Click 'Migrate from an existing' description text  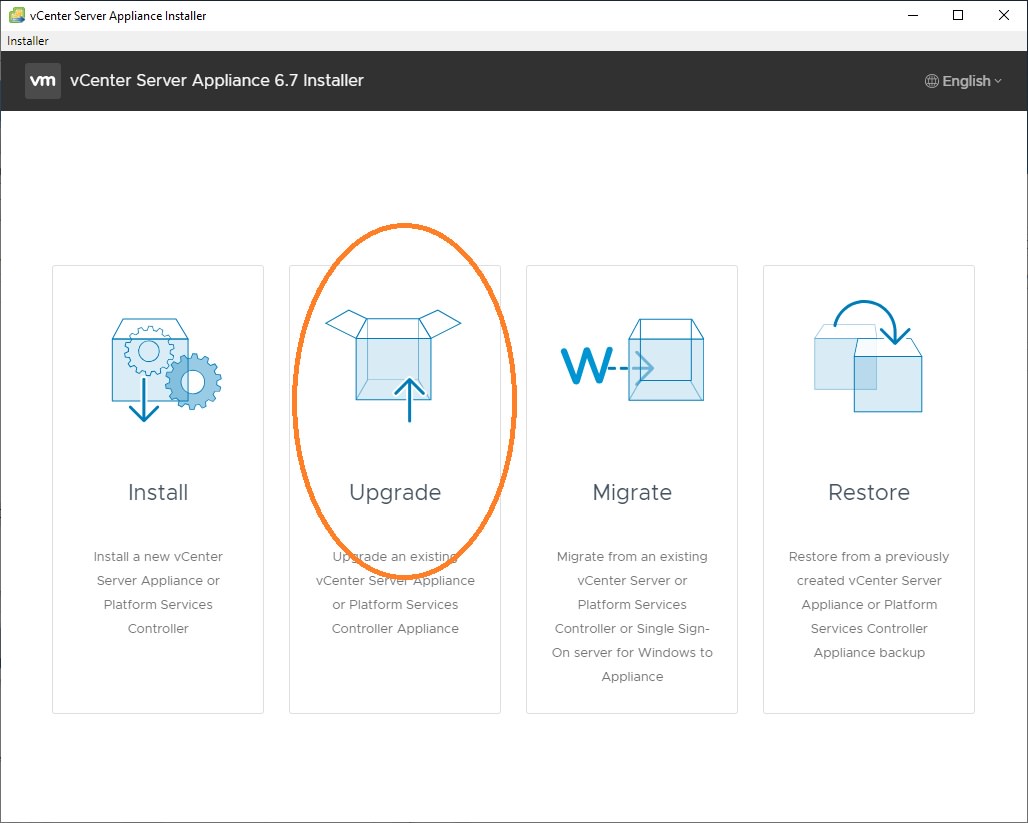(x=632, y=557)
